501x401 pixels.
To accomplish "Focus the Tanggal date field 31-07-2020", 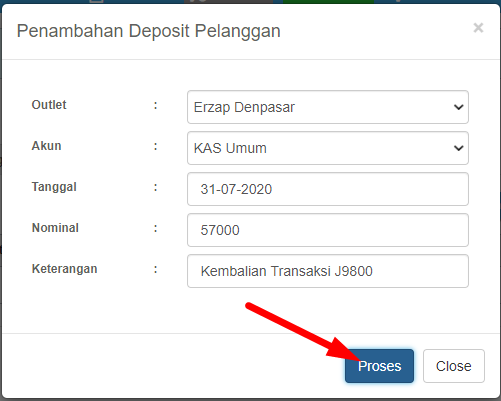I will 328,189.
